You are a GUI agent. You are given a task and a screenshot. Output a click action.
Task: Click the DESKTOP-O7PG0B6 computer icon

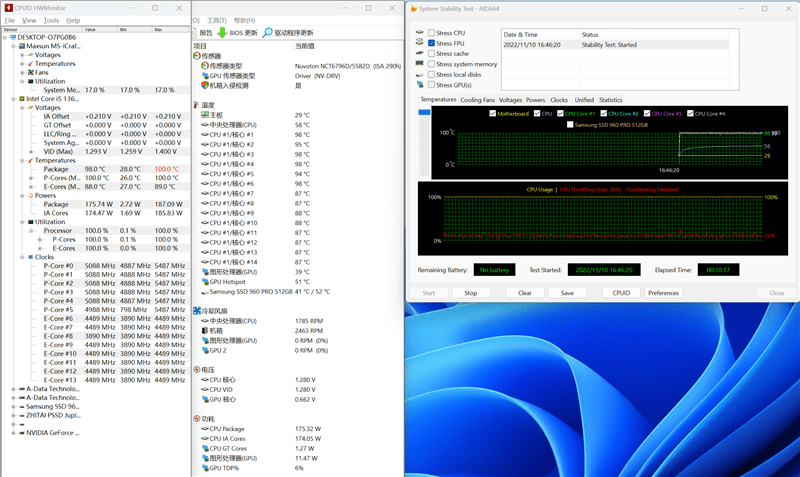click(13, 37)
